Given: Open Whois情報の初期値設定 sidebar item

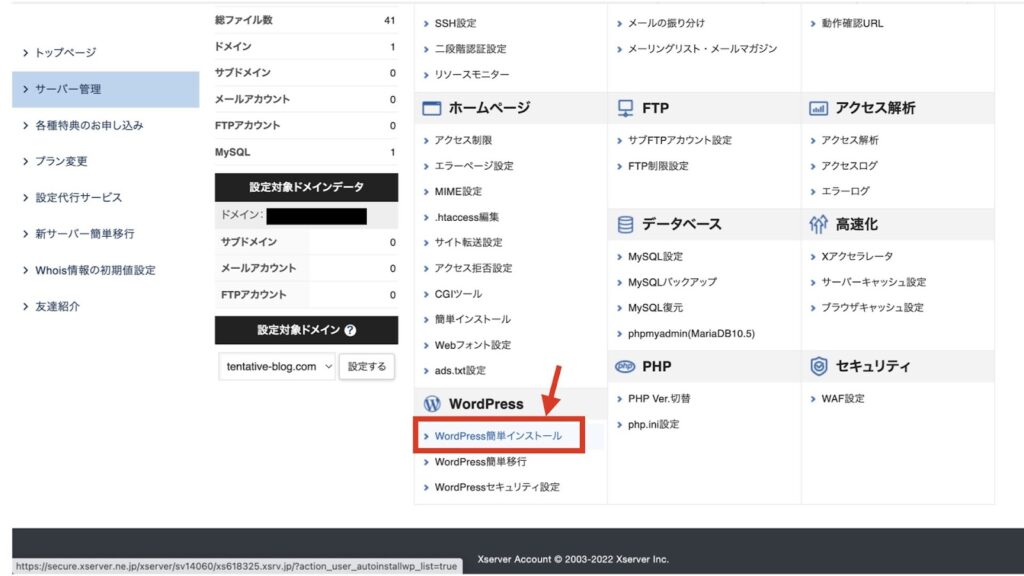Looking at the screenshot, I should coord(95,270).
